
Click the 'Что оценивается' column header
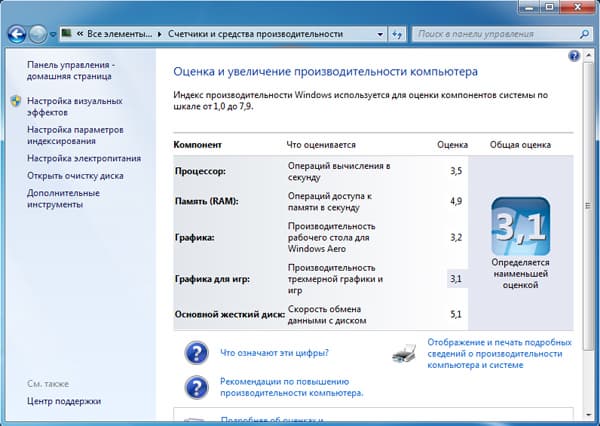(321, 145)
